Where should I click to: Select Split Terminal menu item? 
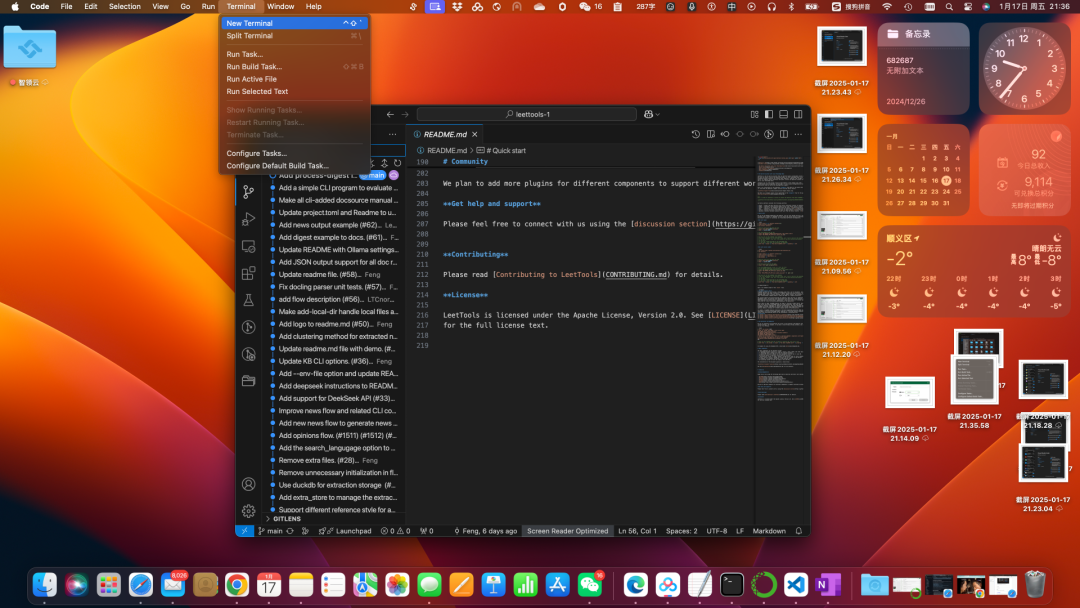pos(294,36)
